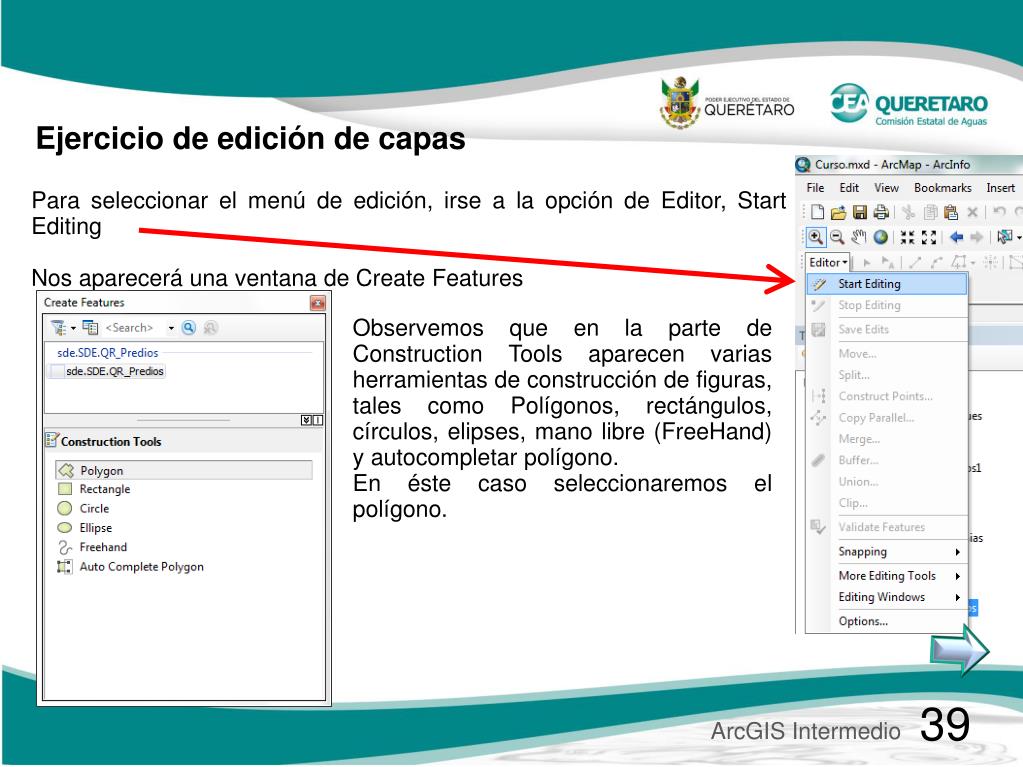Image resolution: width=1023 pixels, height=767 pixels.
Task: Click the template filter icon in Create Features
Action: coord(58,327)
